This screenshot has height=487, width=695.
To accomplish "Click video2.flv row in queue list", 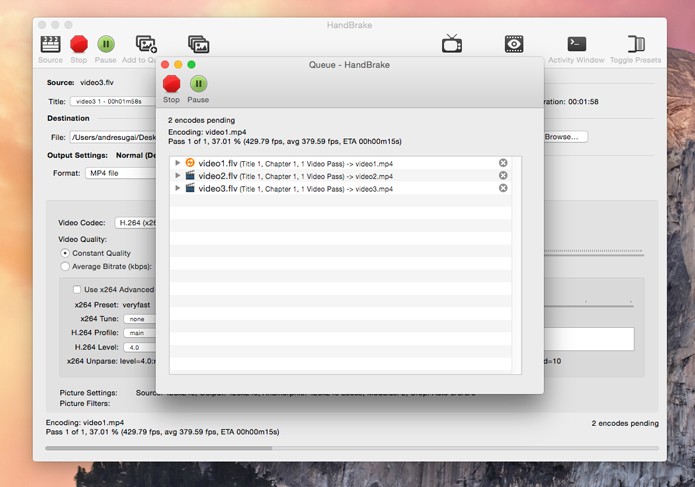I will click(340, 175).
